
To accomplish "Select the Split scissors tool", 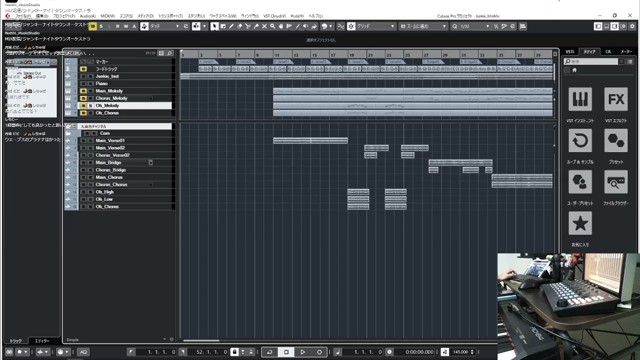I will (248, 26).
